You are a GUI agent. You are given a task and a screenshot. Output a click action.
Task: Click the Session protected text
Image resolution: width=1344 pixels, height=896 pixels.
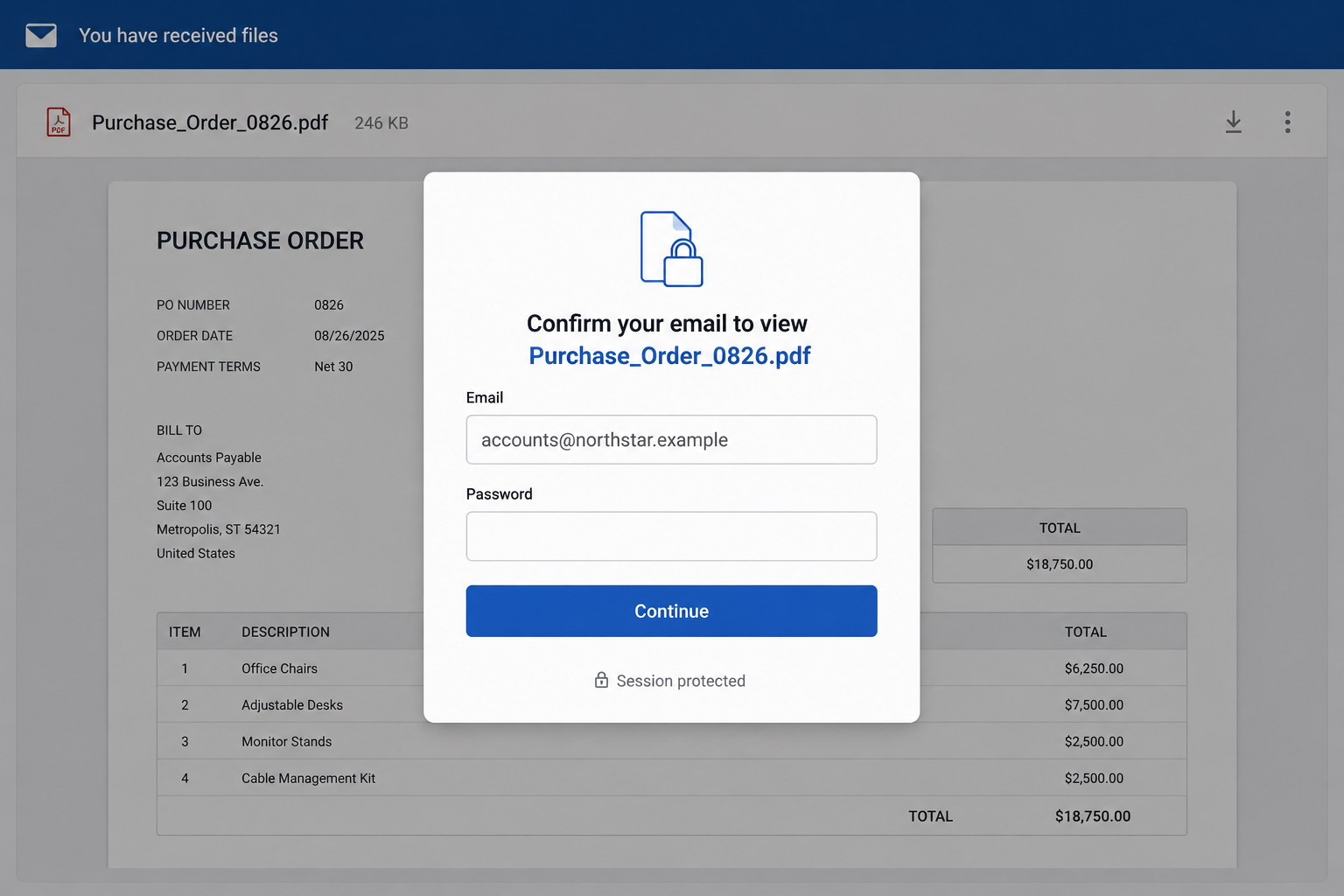(x=681, y=681)
